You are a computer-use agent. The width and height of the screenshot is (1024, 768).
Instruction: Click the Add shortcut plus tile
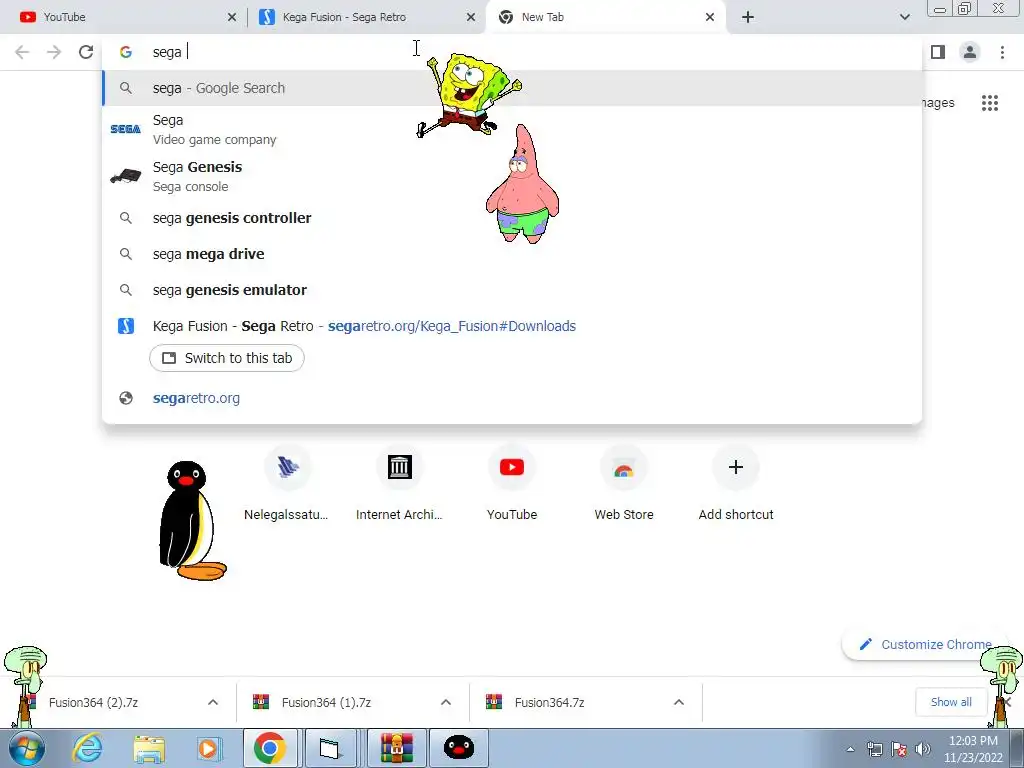coord(736,483)
